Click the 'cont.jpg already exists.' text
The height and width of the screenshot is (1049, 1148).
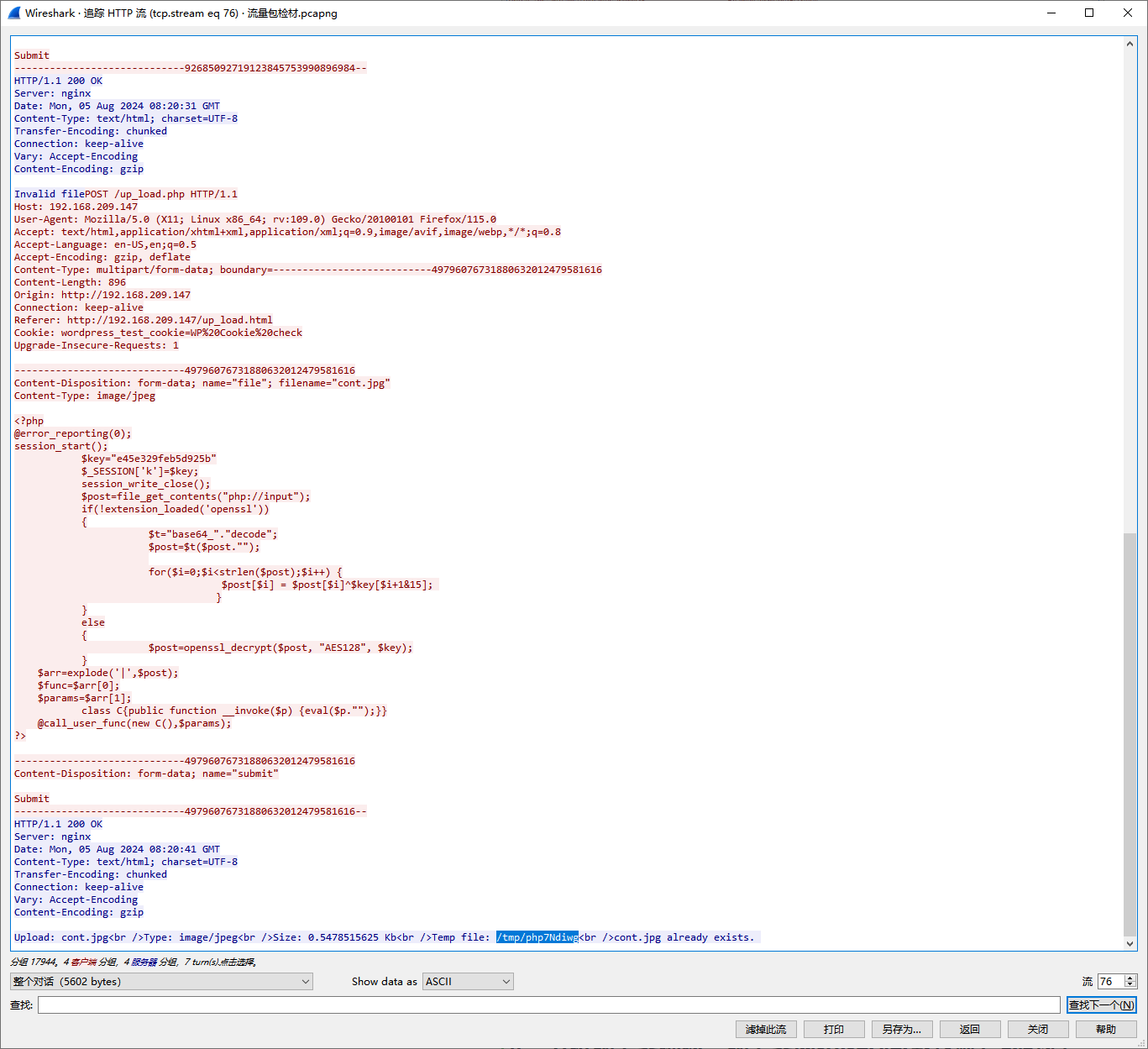tap(684, 937)
